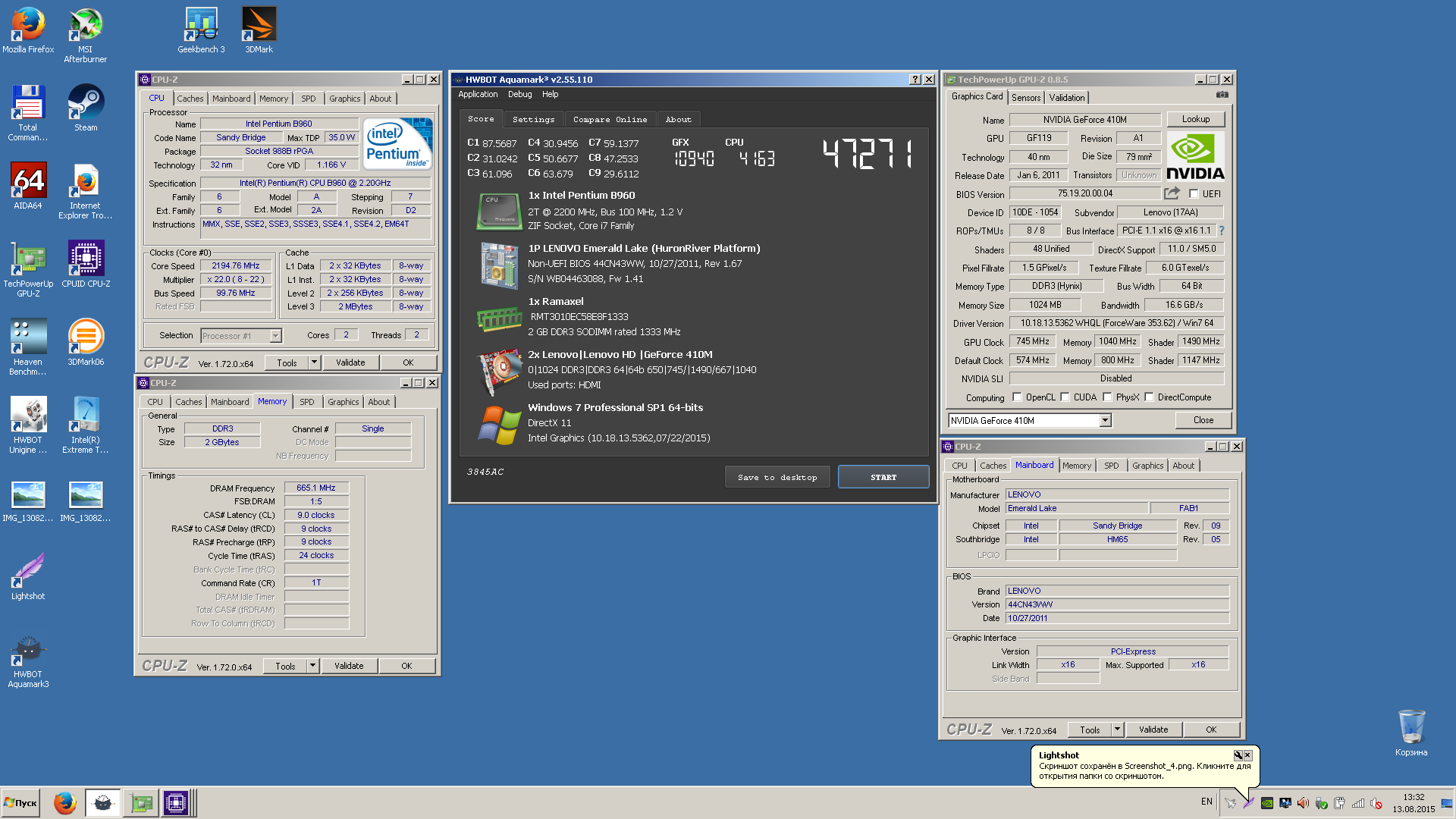The image size is (1456, 819).
Task: Click GPU-Z BIOS export share icon
Action: point(1172,193)
